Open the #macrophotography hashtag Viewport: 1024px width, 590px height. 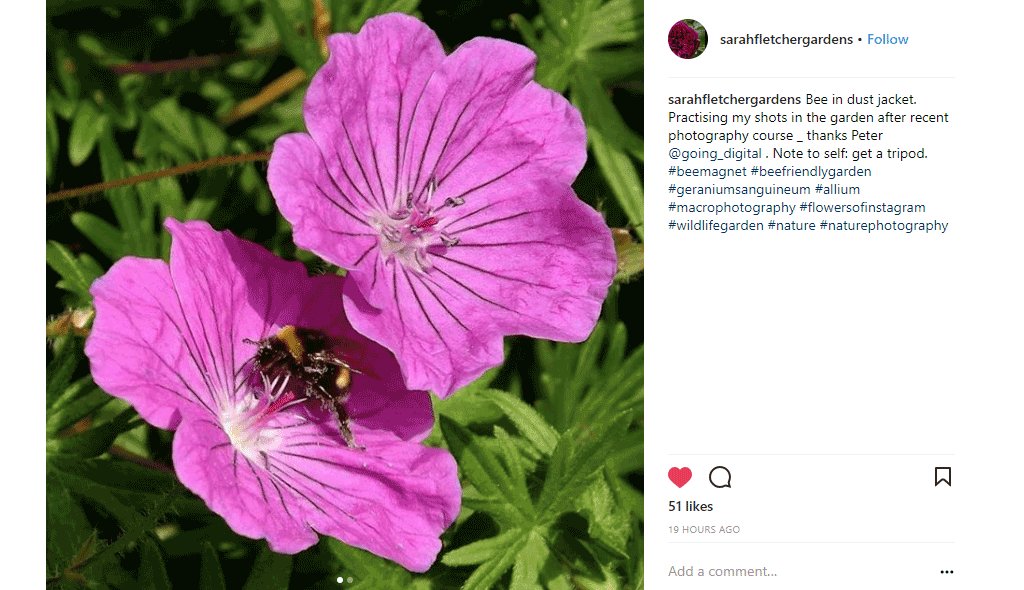click(731, 207)
